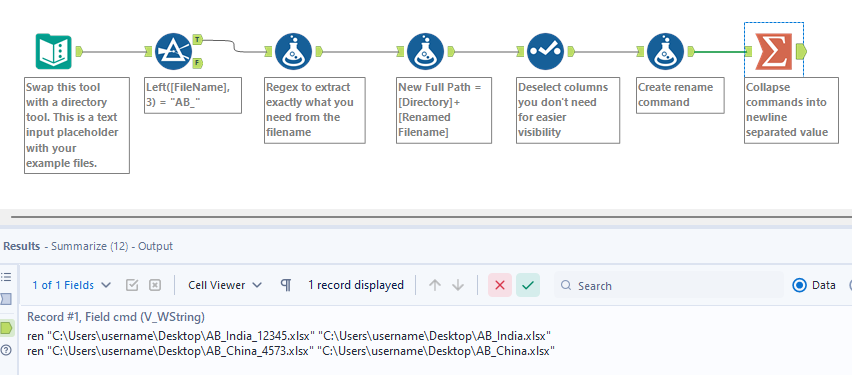This screenshot has height=375, width=852.
Task: Click 'Record #1, Field cmd (V_WString)' header
Action: tap(116, 317)
